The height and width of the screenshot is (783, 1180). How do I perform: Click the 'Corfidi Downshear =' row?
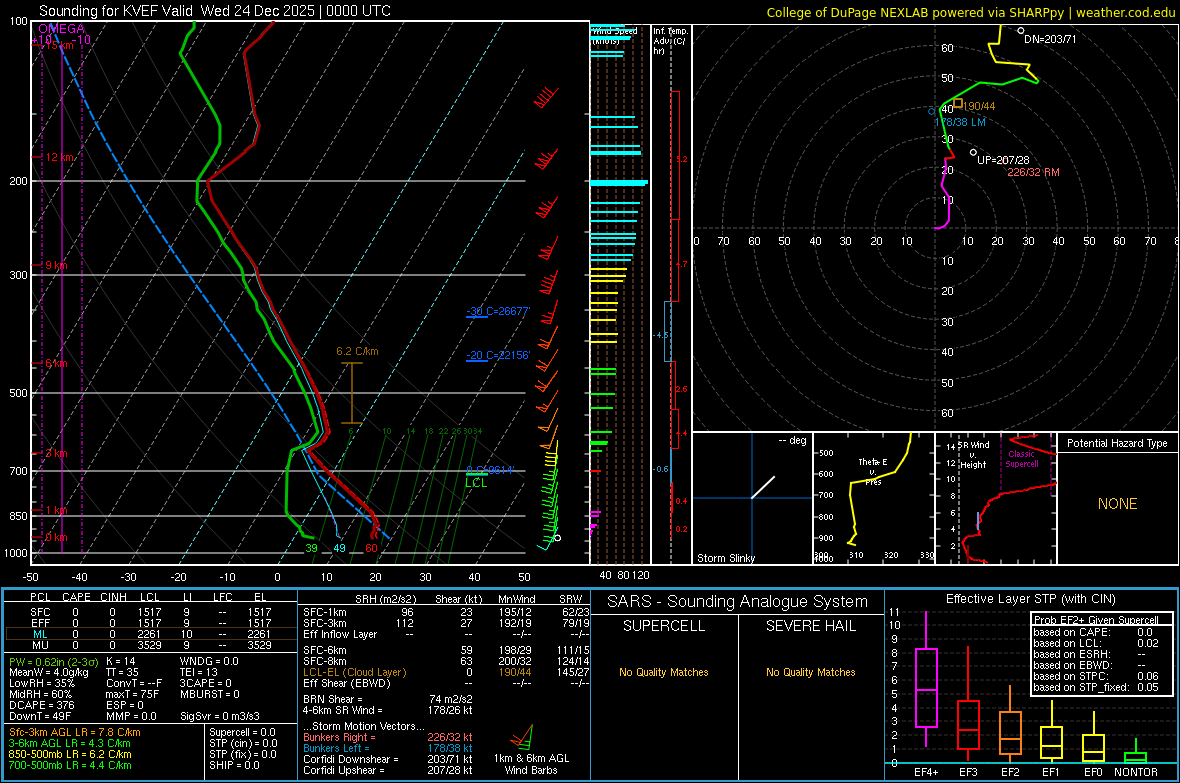[388, 759]
